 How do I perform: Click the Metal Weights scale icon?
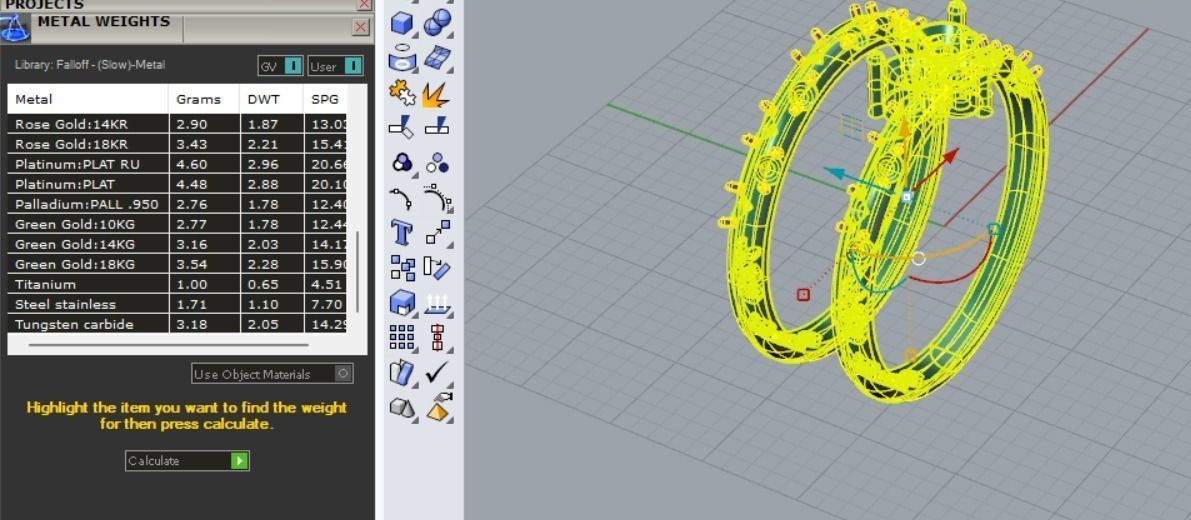point(14,29)
